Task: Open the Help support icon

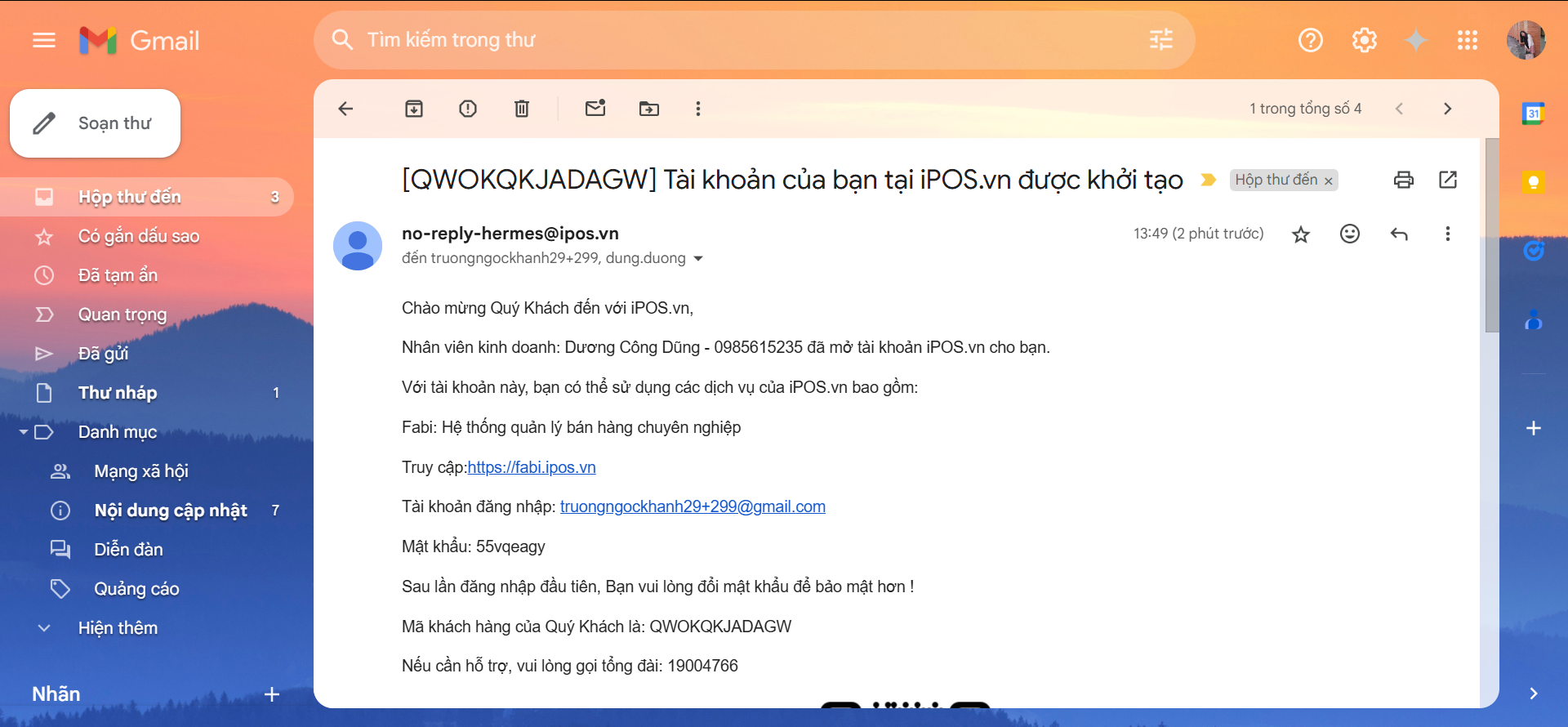Action: pyautogui.click(x=1311, y=40)
